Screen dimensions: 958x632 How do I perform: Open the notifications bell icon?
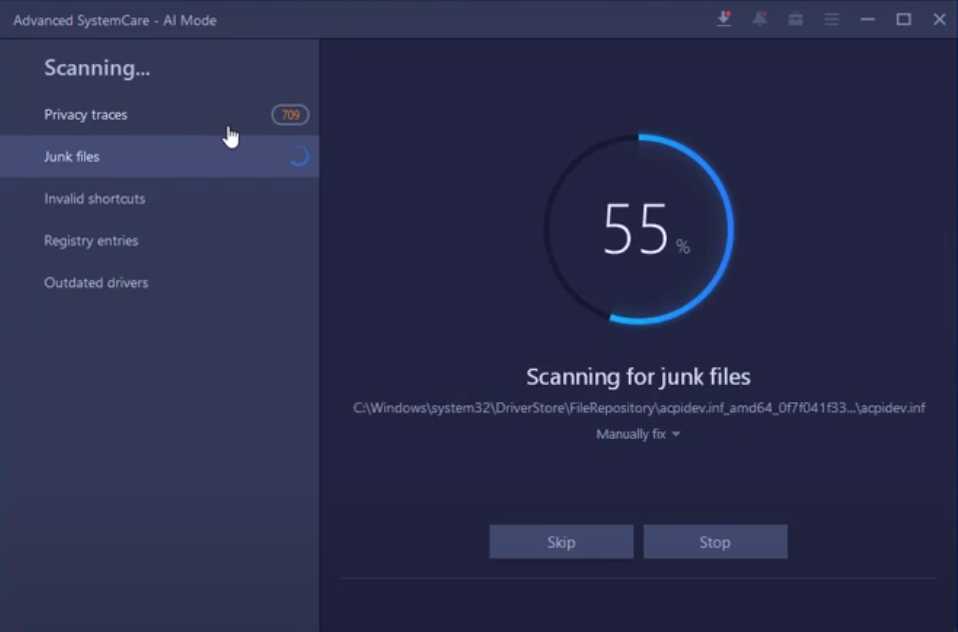(759, 19)
